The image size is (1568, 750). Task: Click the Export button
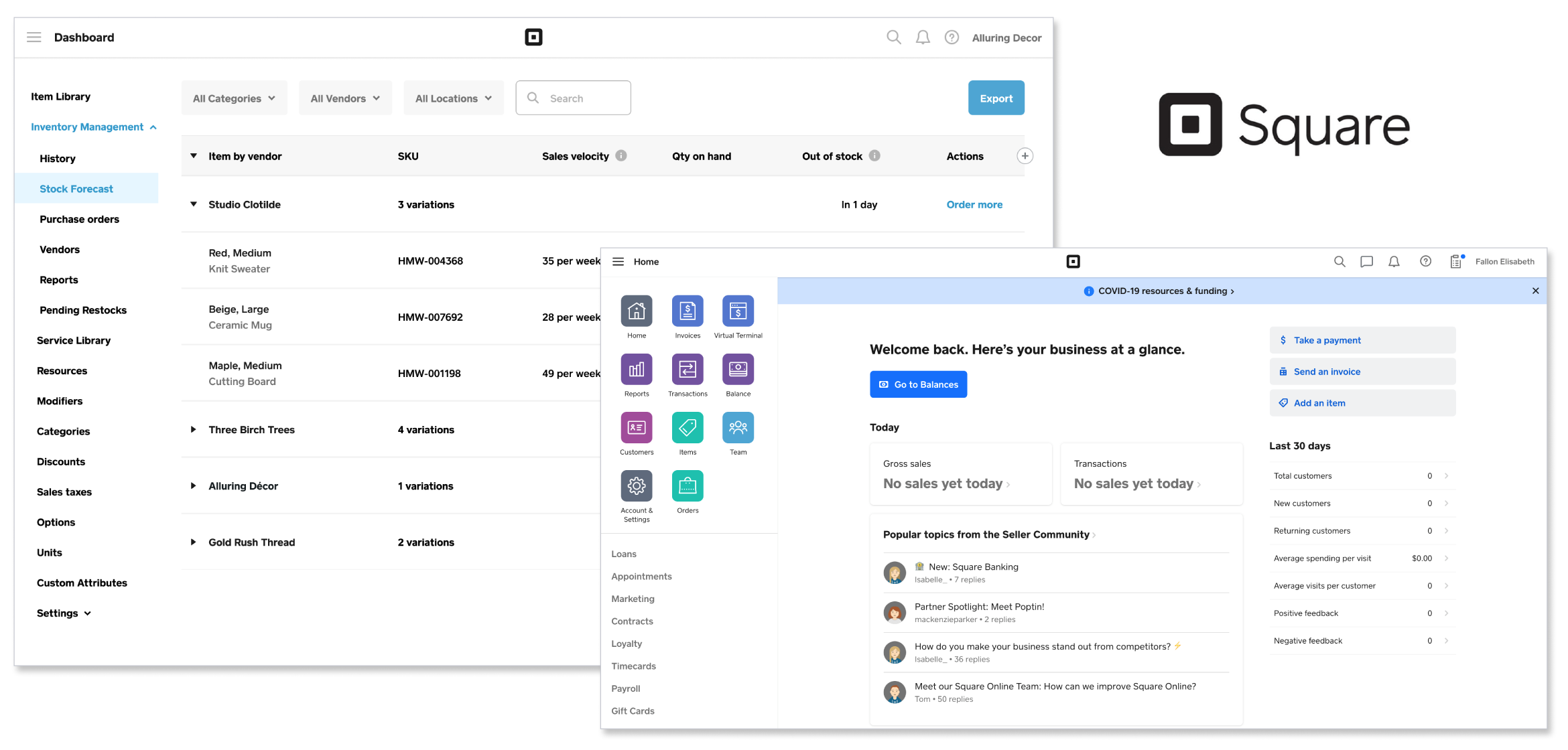(996, 98)
